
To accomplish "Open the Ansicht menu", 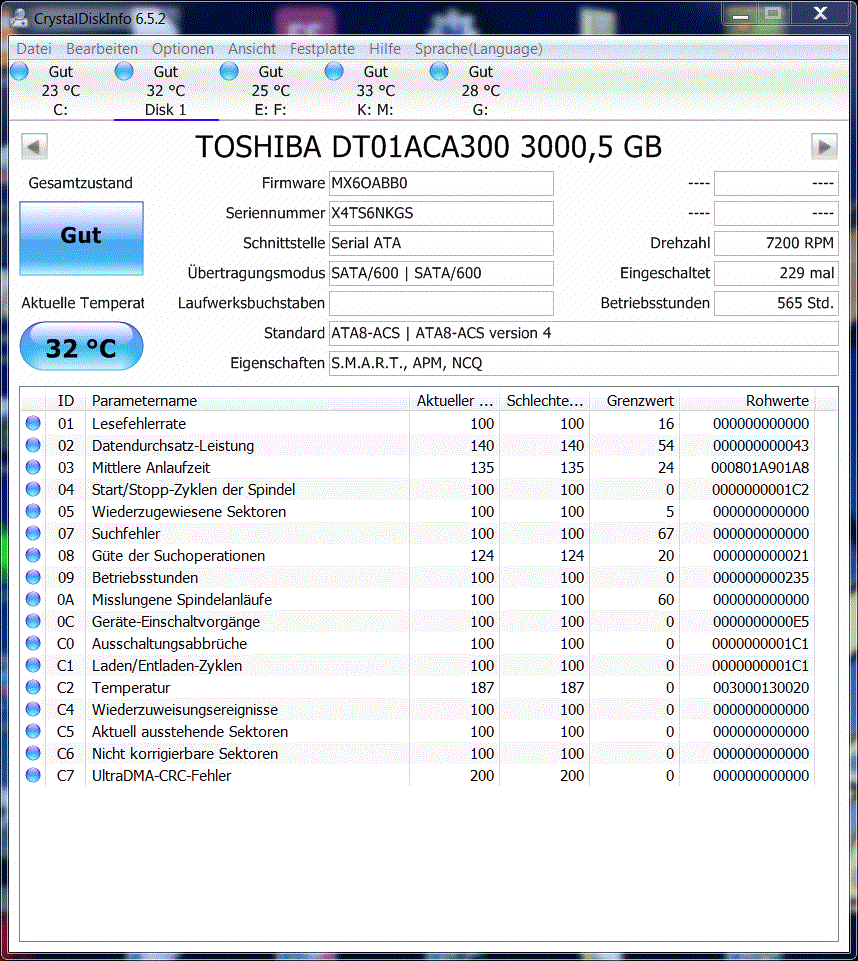I will (252, 48).
